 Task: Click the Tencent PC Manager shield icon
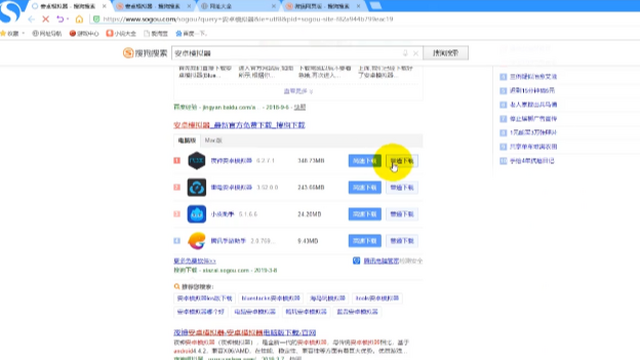pyautogui.click(x=356, y=260)
